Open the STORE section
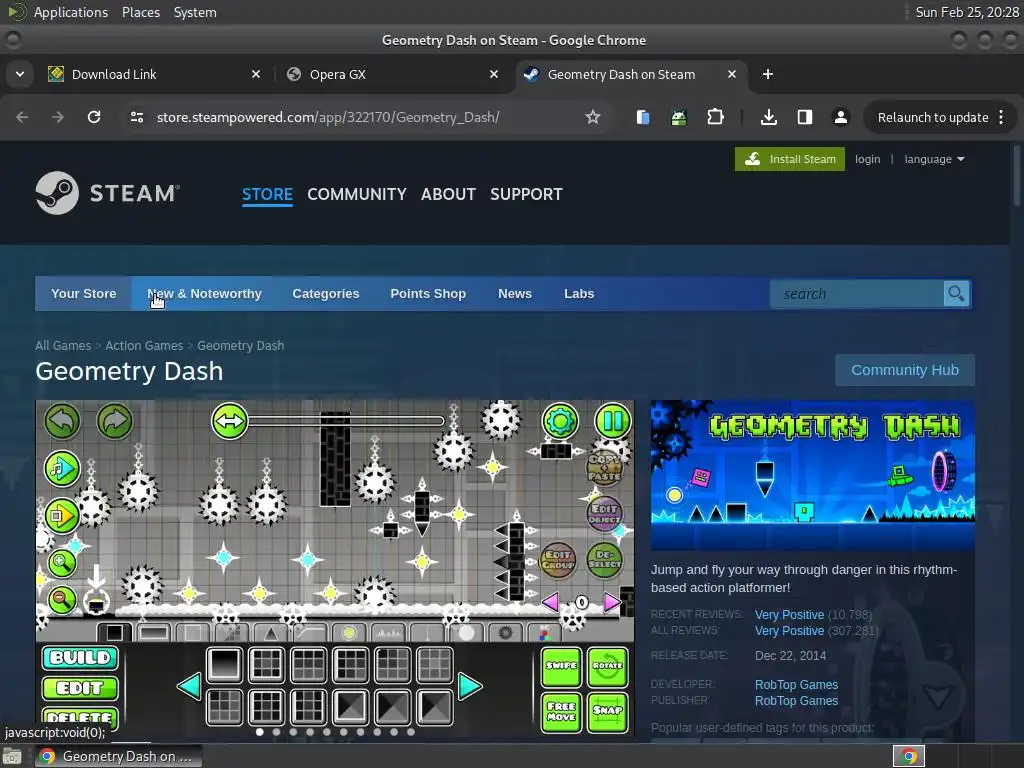 (x=267, y=195)
